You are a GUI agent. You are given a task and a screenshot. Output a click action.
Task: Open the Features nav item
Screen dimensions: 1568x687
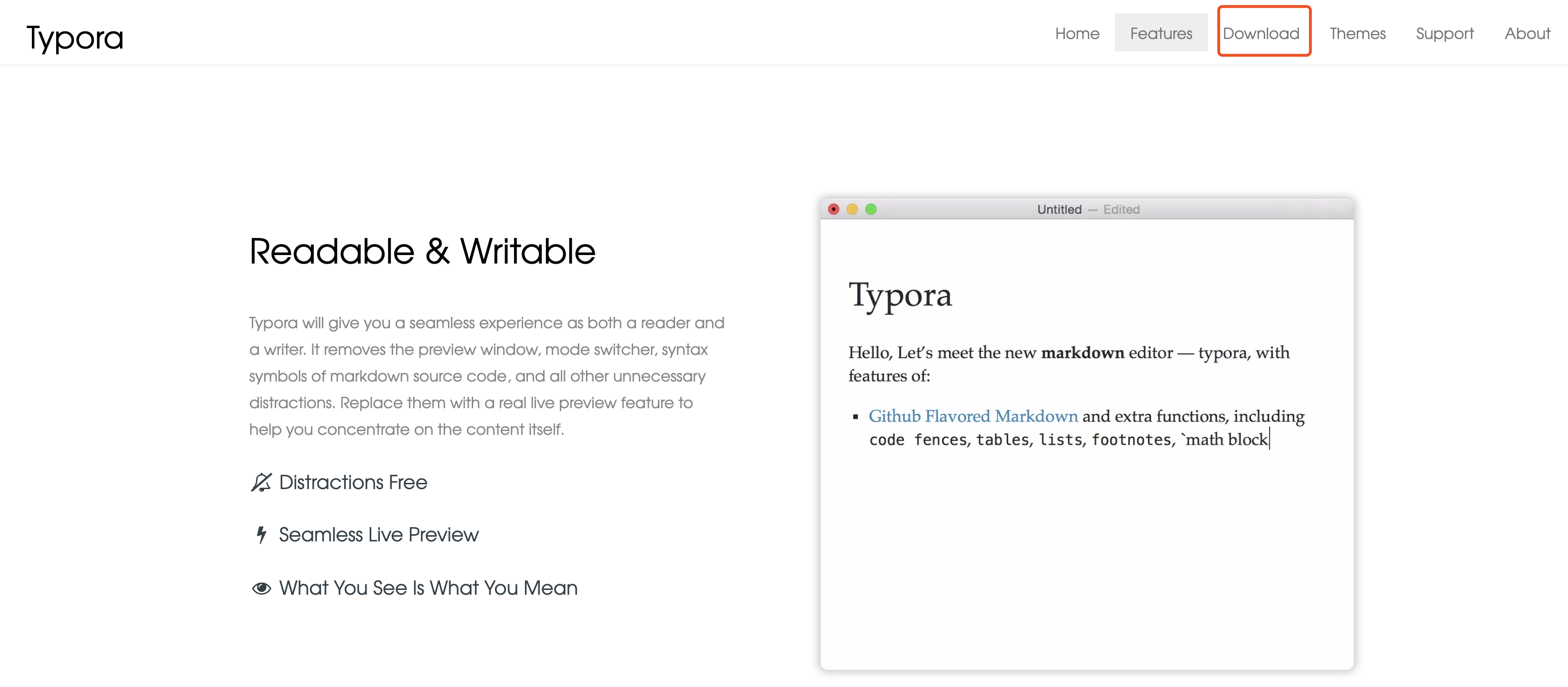[x=1160, y=33]
